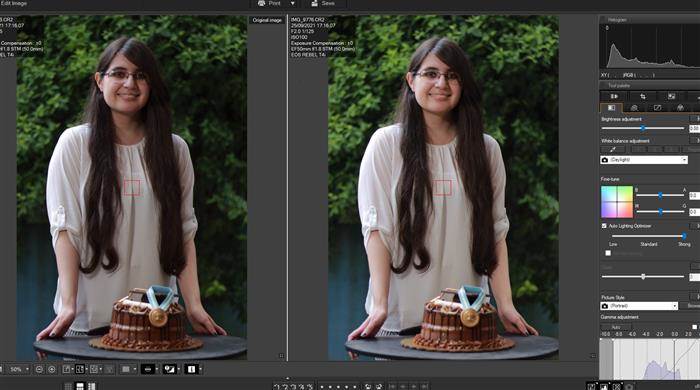The height and width of the screenshot is (390, 700).
Task: Apply check mark 1 to image
Action: [x=277, y=386]
